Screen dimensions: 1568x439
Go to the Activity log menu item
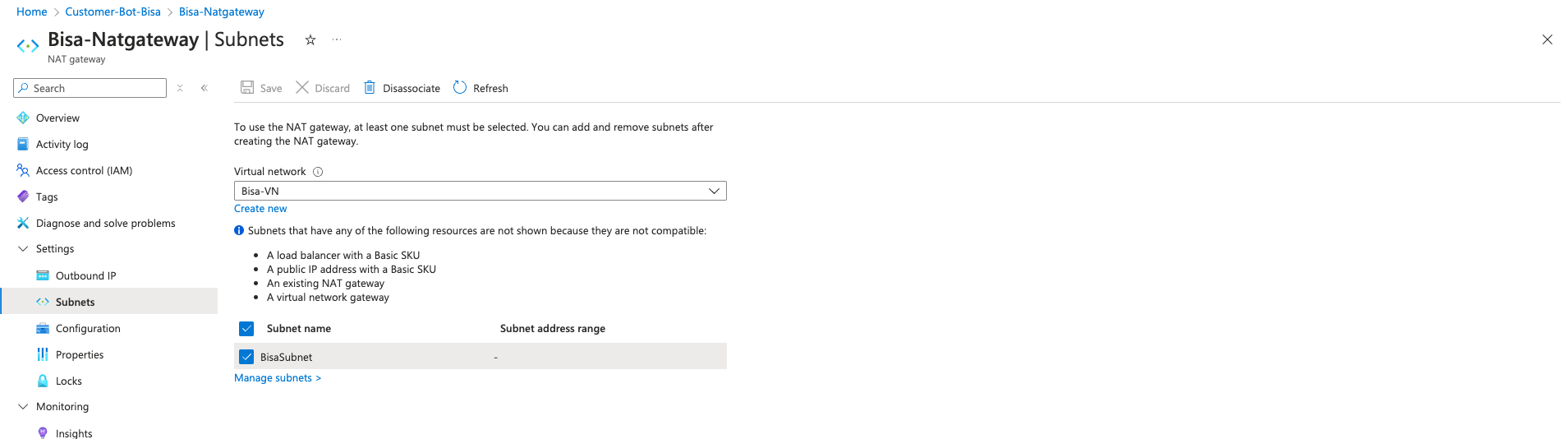pyautogui.click(x=62, y=145)
